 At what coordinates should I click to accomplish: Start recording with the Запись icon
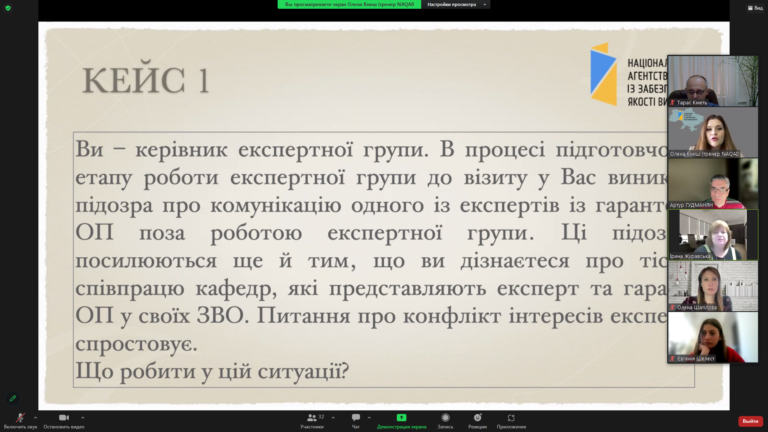445,418
